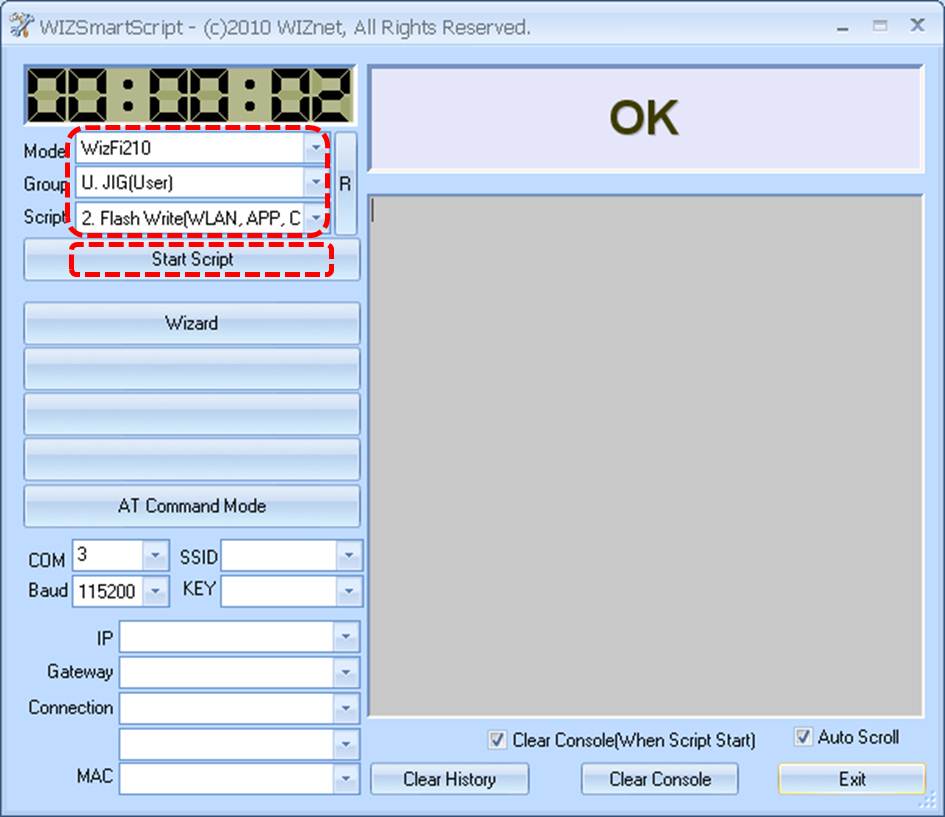Viewport: 945px width, 817px height.
Task: Exit the WIZSmartScript application
Action: 852,779
